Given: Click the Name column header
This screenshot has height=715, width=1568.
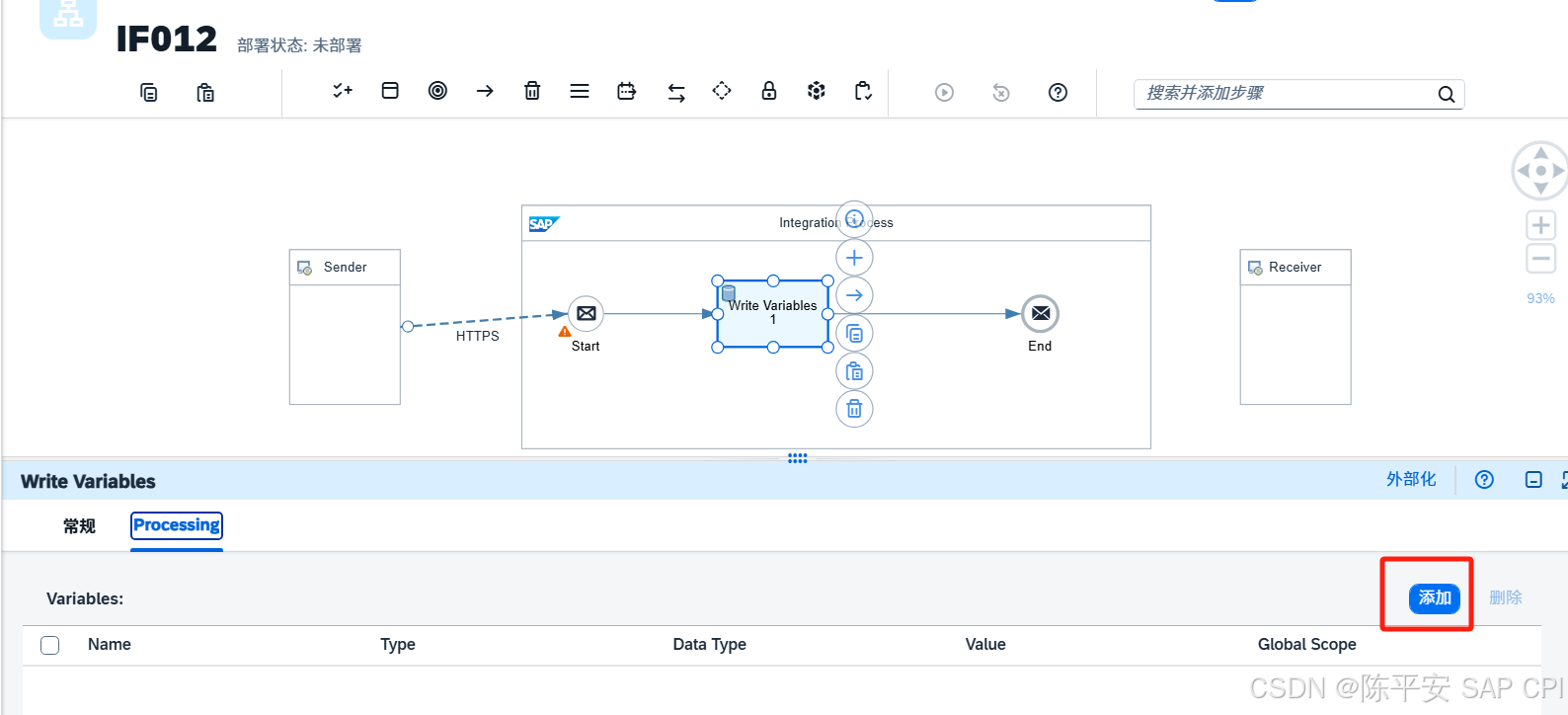Looking at the screenshot, I should coord(110,644).
